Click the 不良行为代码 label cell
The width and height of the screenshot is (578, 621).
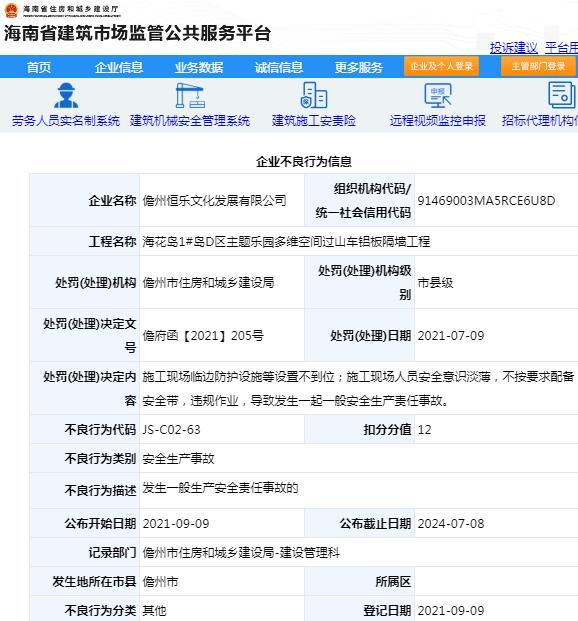85,430
